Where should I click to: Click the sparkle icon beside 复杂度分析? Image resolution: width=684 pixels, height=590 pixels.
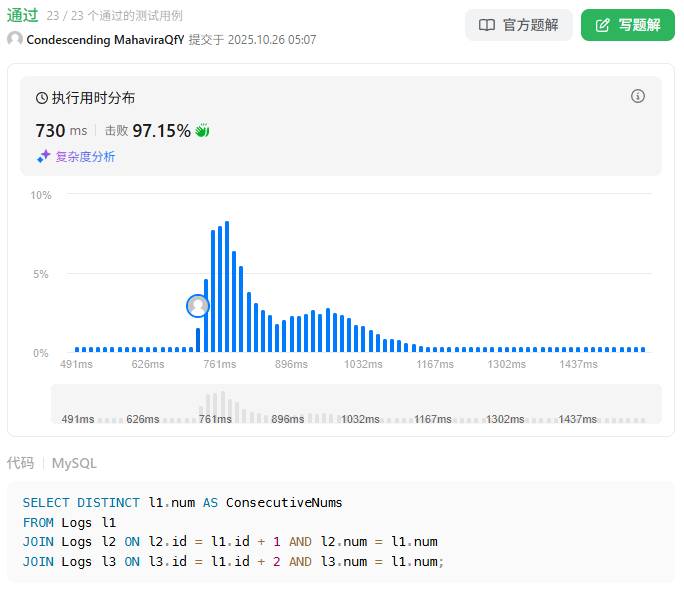[43, 156]
